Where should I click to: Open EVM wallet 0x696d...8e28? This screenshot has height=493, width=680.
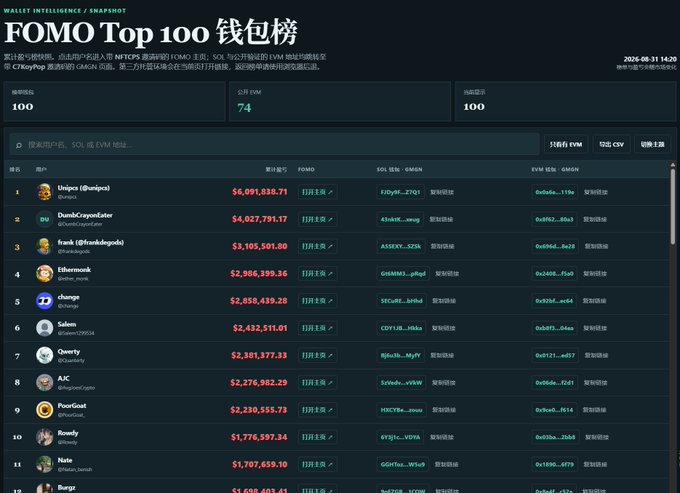coord(555,246)
